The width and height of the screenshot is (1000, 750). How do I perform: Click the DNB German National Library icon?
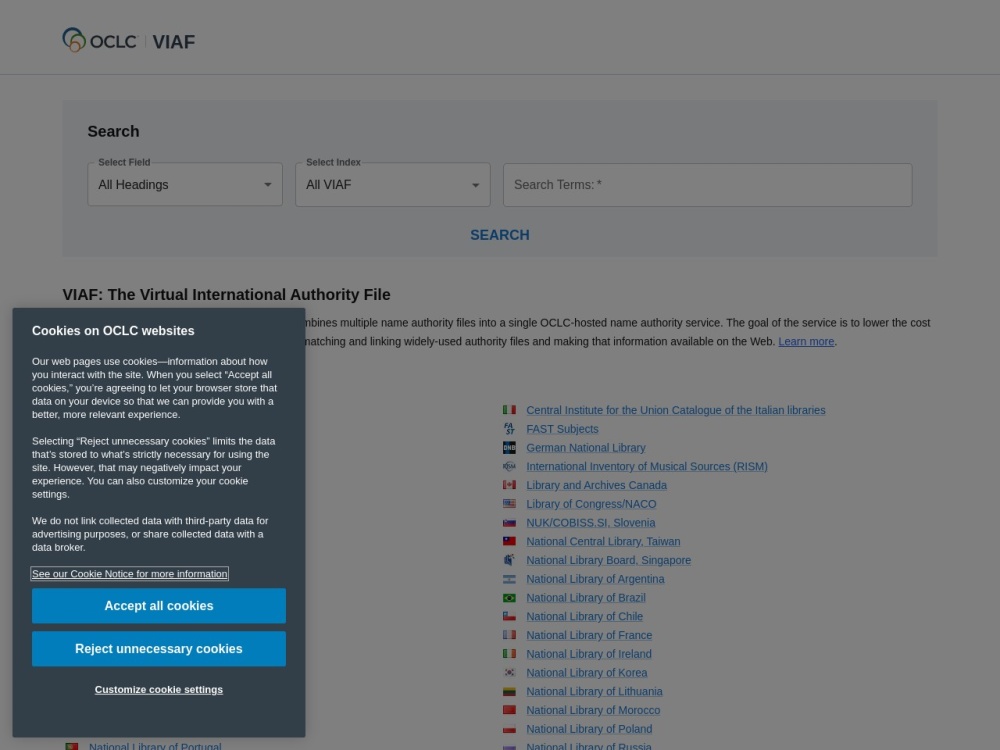click(509, 448)
